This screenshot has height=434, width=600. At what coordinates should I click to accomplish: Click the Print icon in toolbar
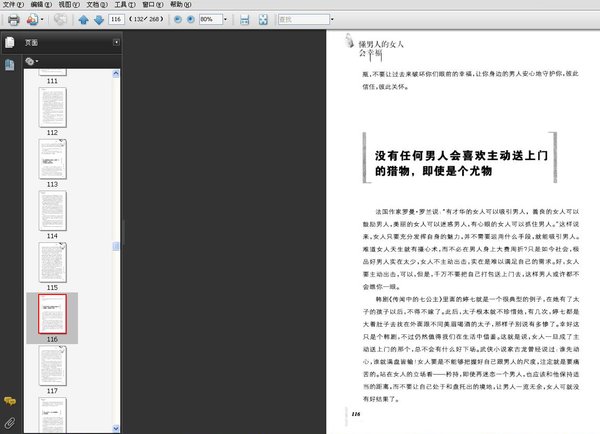[x=12, y=19]
